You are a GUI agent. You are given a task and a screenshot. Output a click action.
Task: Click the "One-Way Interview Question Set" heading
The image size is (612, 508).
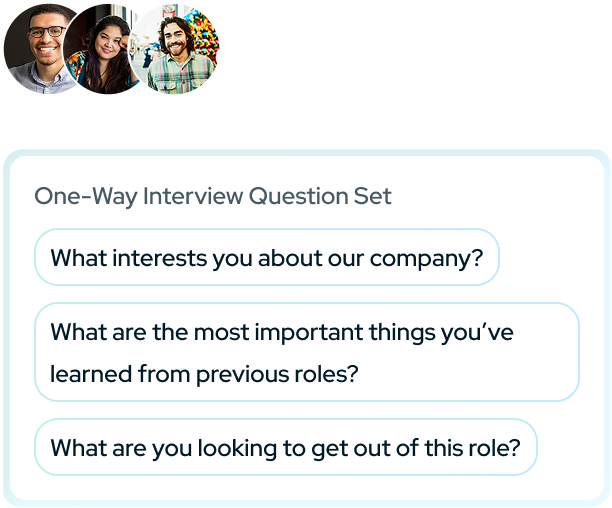213,196
